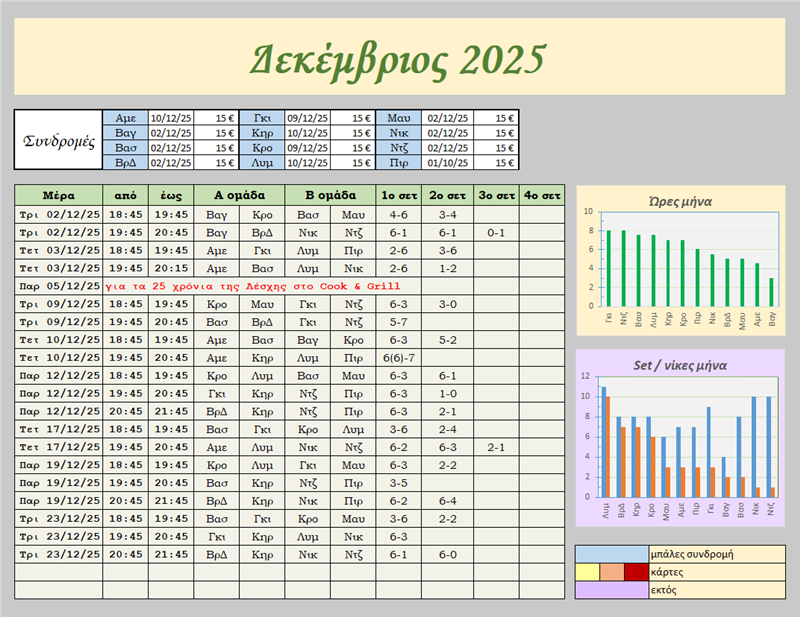Select the Β ομάδα header cell
The image size is (800, 617).
330,195
